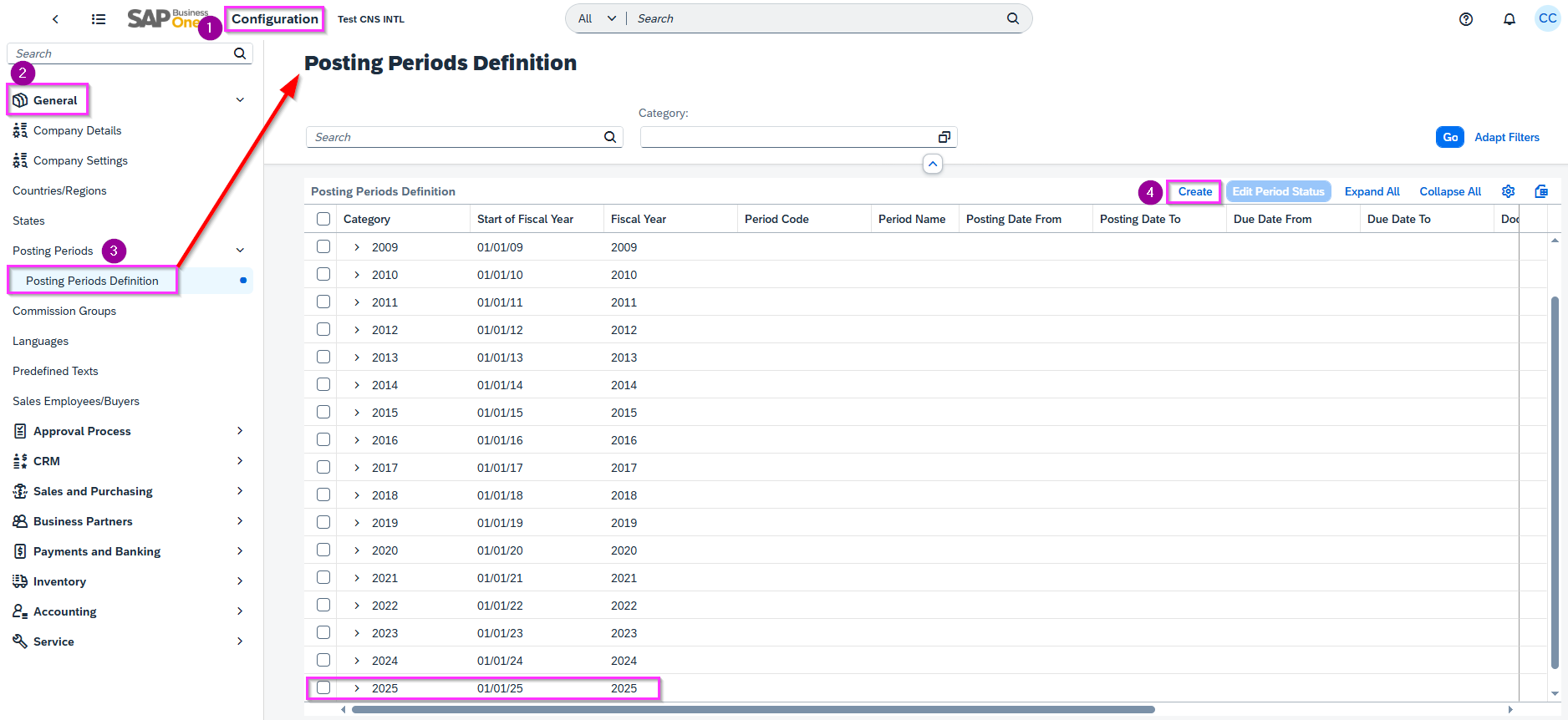
Task: Click the sidebar search magnifier icon
Action: click(240, 53)
